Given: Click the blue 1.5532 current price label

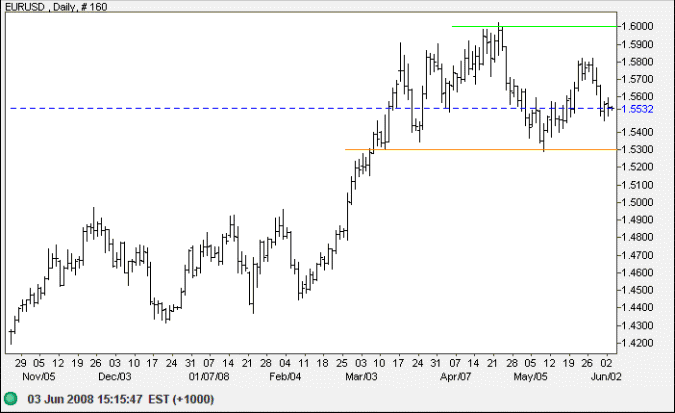Looking at the screenshot, I should 638,109.
